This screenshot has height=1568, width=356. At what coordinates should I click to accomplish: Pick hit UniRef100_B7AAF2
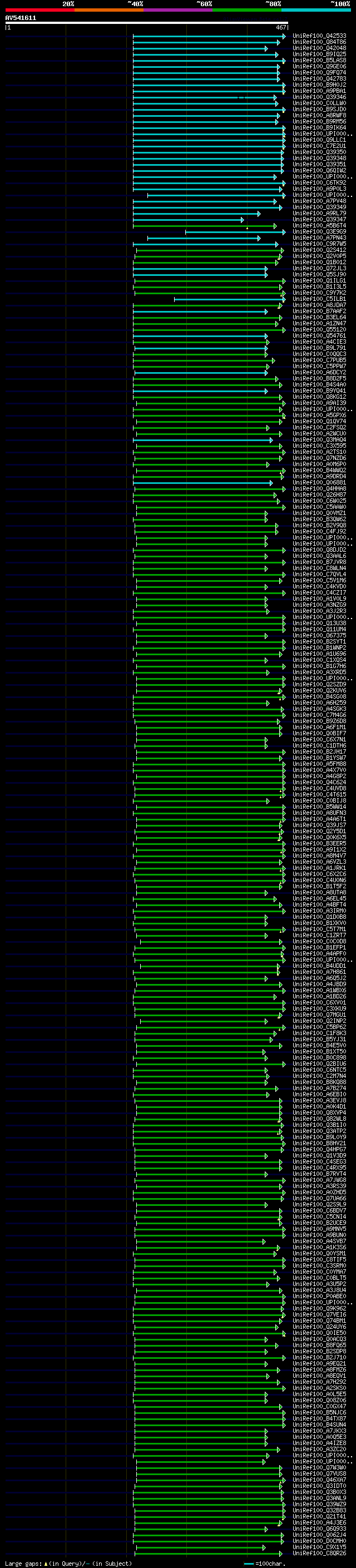(319, 311)
